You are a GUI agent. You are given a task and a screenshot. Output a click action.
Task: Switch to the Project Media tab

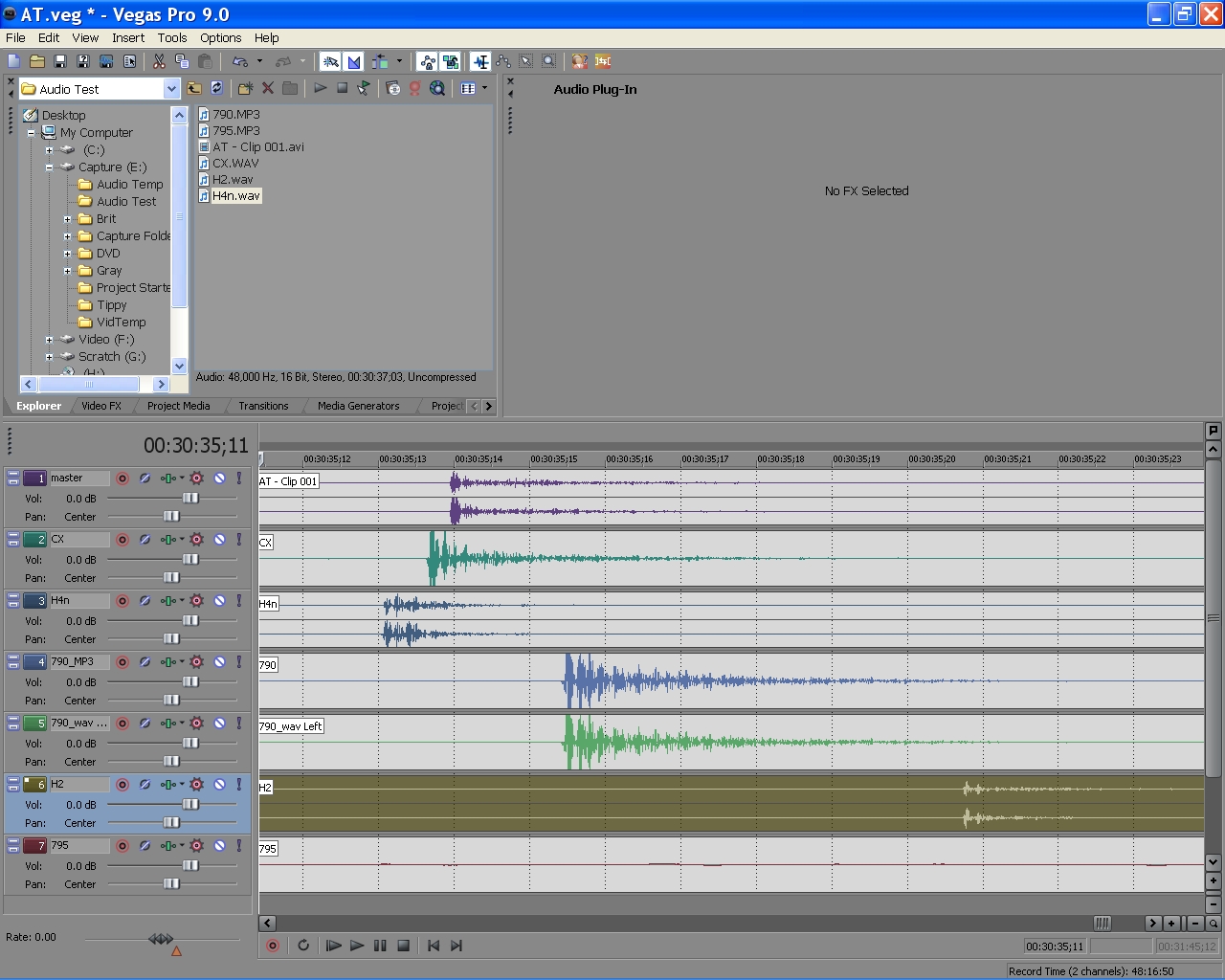tap(178, 406)
